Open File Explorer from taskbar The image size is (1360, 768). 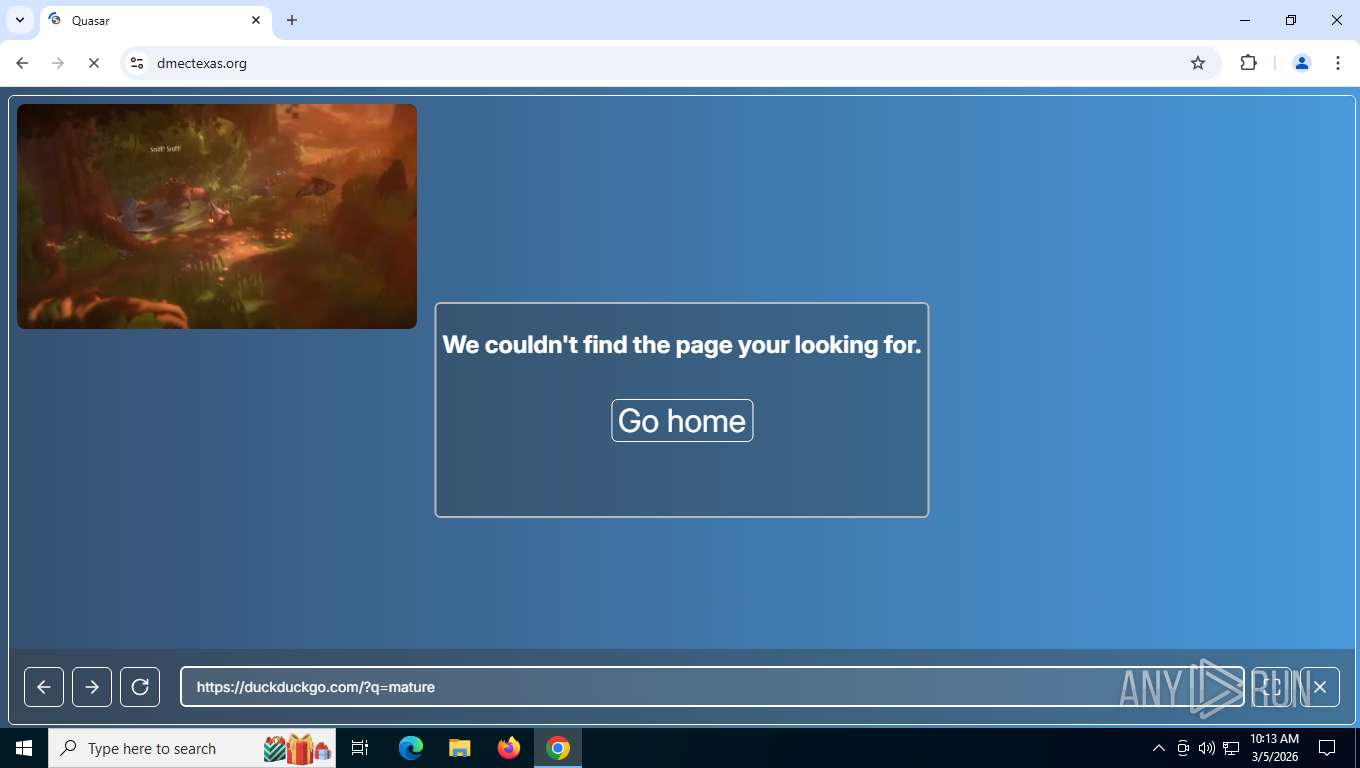point(460,748)
